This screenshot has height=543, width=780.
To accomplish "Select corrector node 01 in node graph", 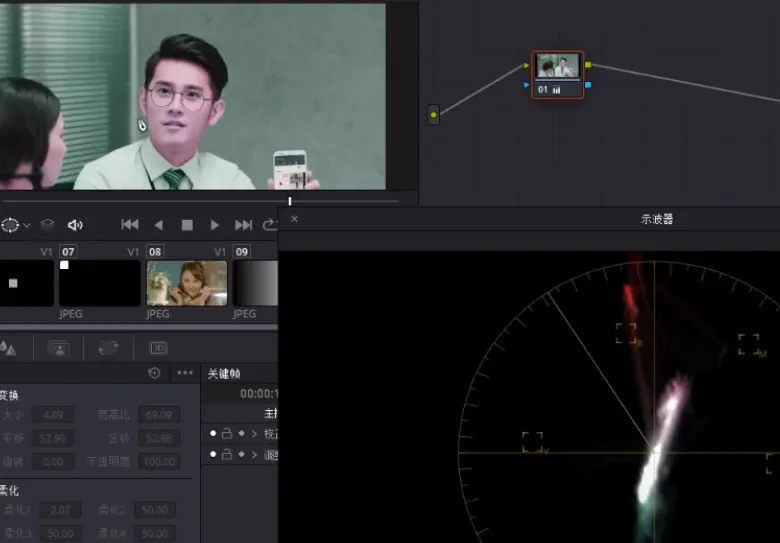I will pos(557,75).
